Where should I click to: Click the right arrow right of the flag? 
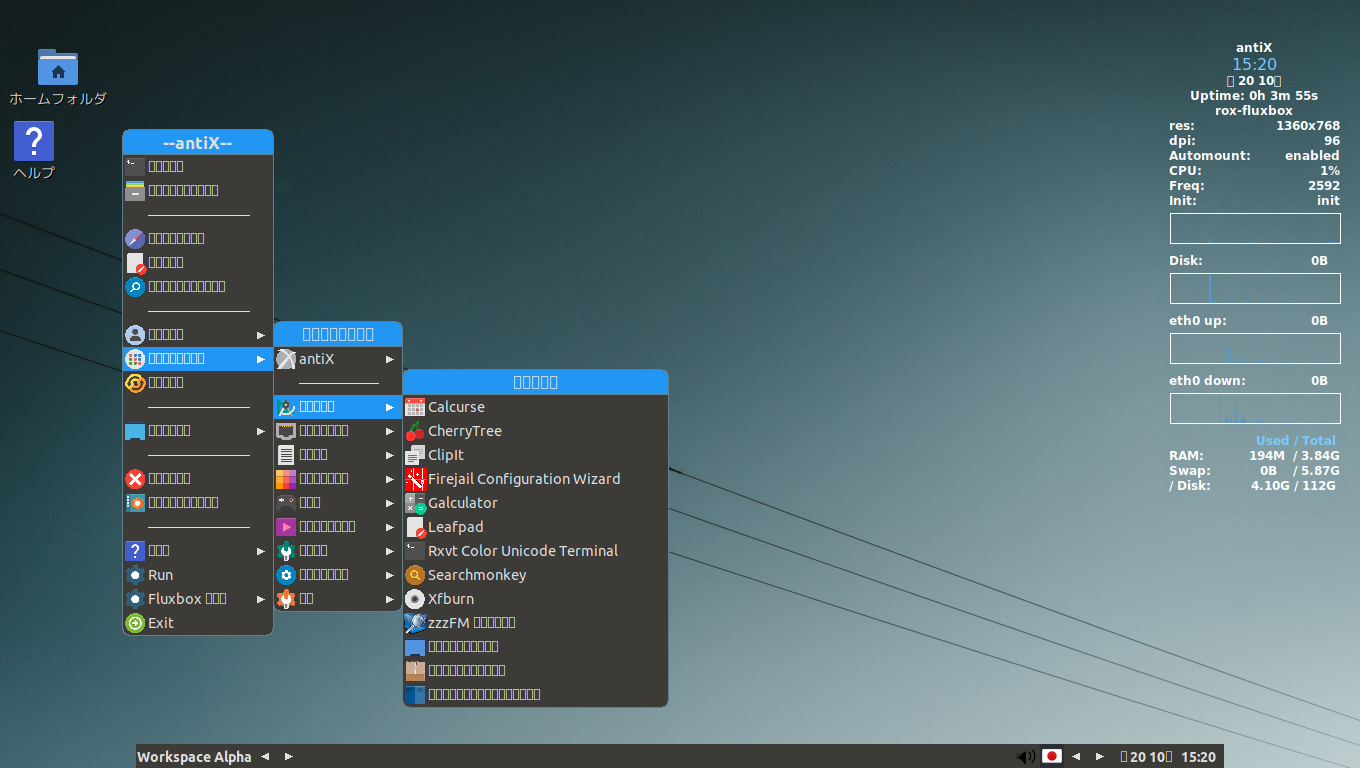click(1100, 757)
